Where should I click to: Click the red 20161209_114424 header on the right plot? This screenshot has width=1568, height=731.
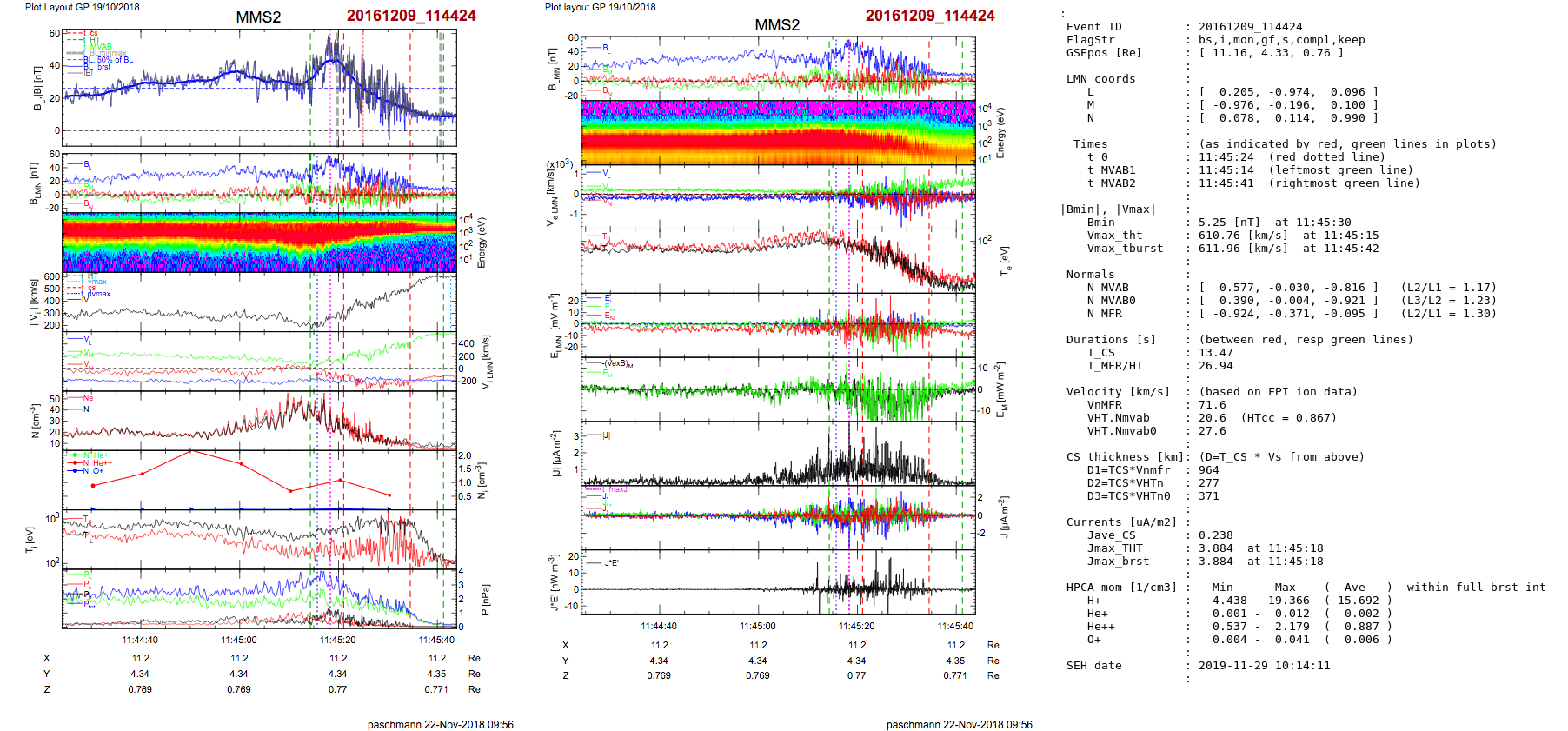tap(929, 16)
